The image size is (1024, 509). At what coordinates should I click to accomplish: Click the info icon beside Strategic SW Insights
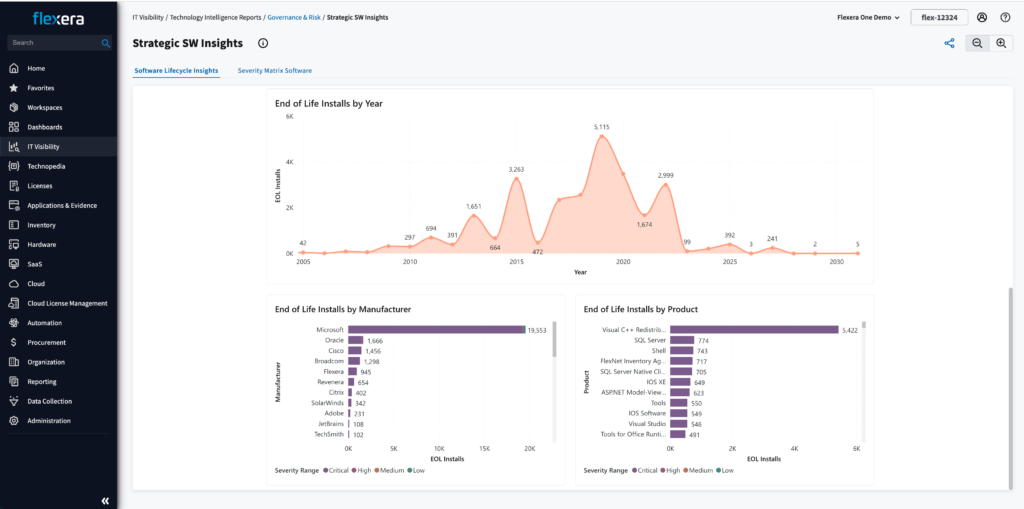pos(263,43)
